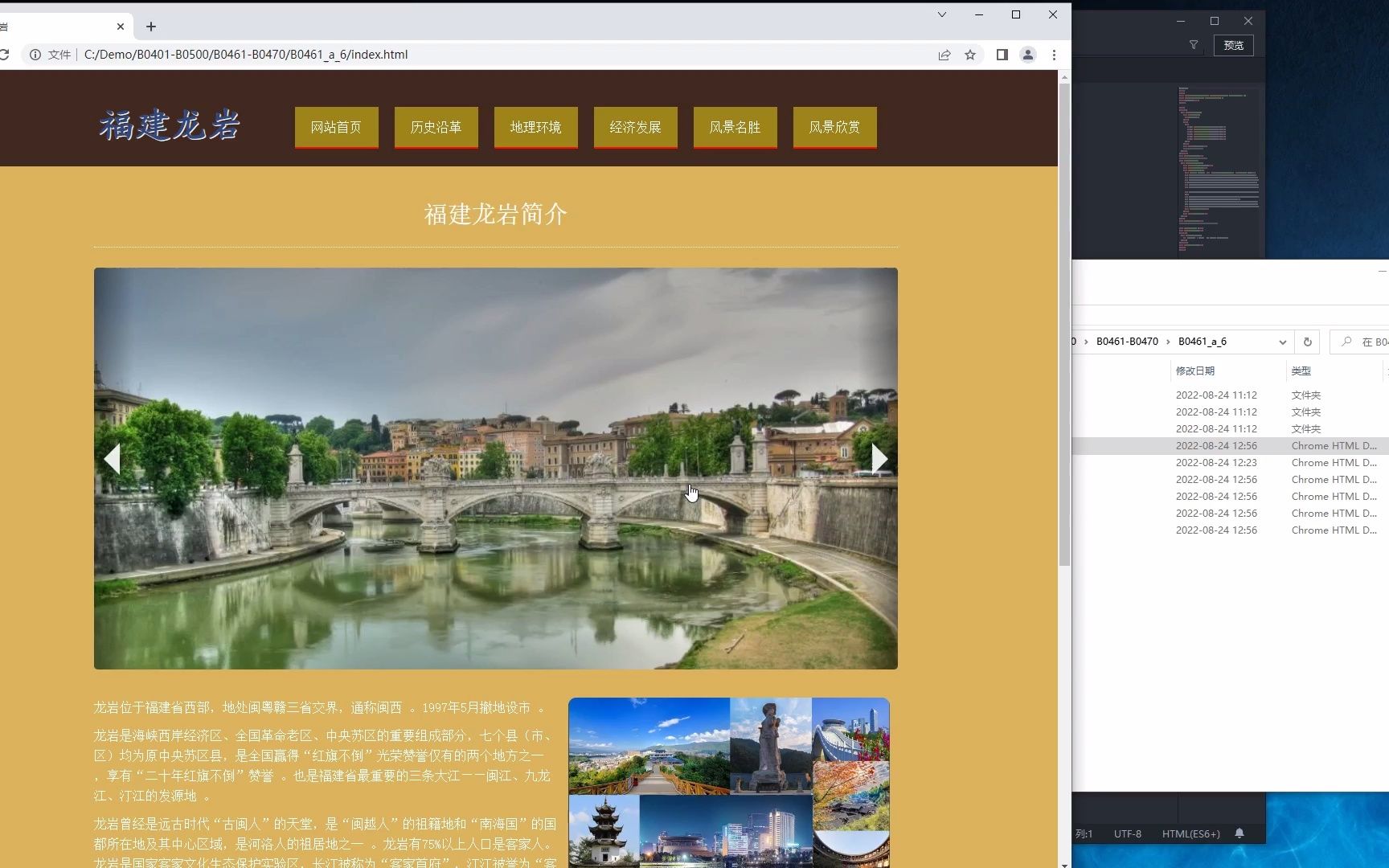Go to 网站首页 nav item
The width and height of the screenshot is (1389, 868).
(x=337, y=127)
